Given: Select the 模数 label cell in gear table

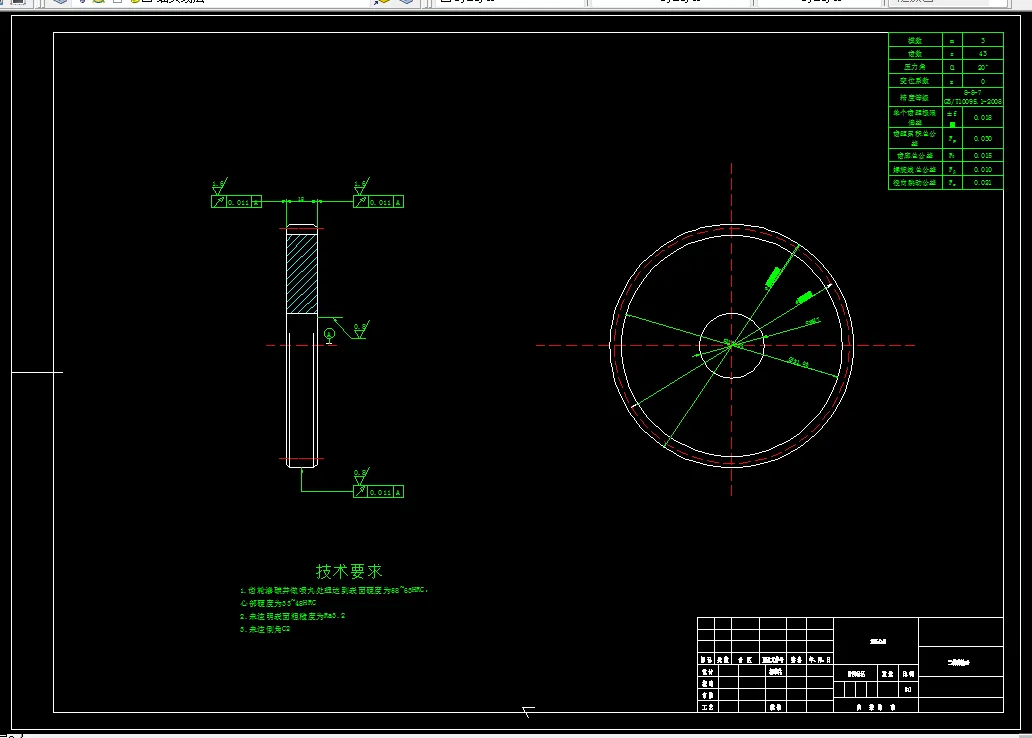Looking at the screenshot, I should click(915, 40).
